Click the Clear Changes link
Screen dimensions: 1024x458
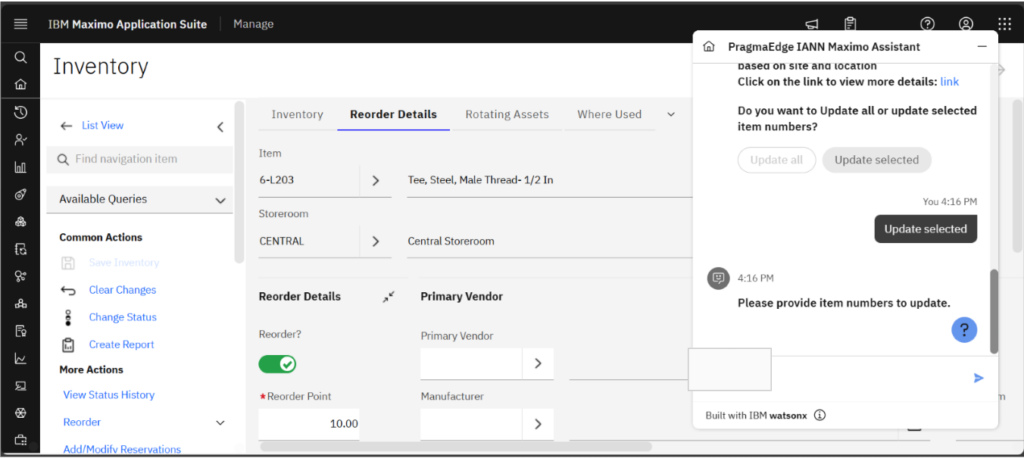coord(123,290)
